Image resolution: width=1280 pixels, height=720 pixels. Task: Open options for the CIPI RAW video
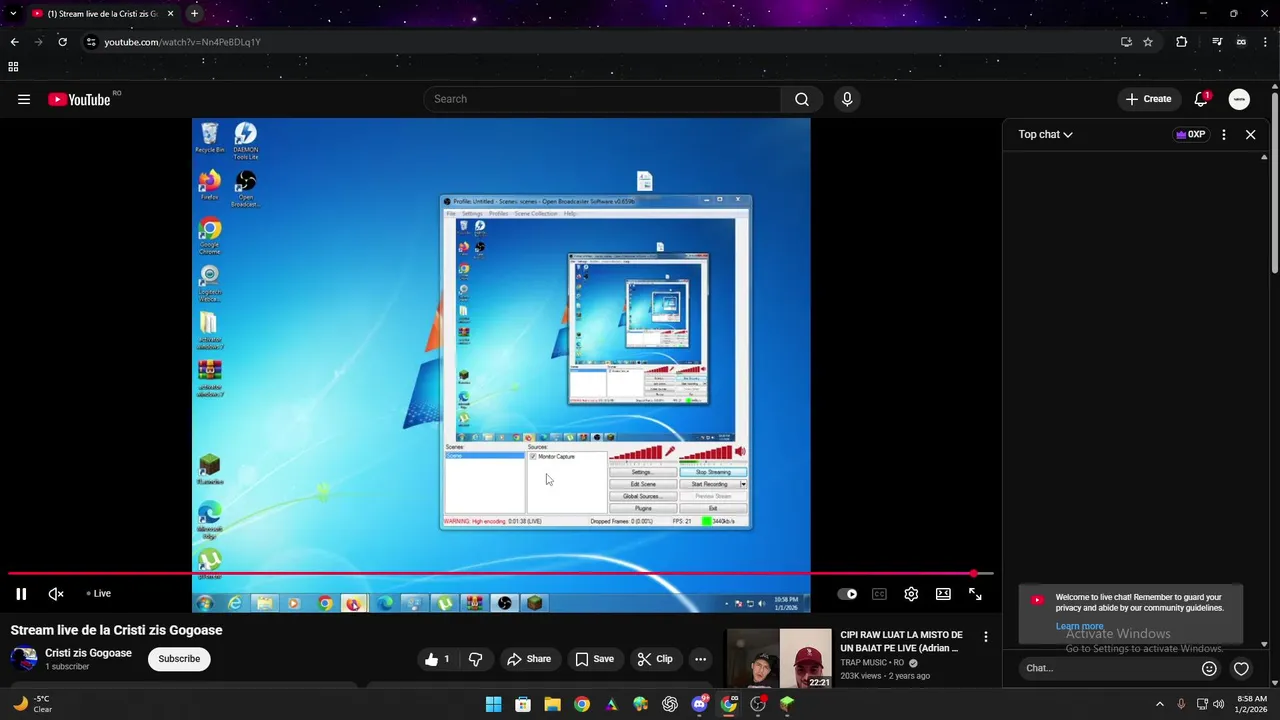986,637
